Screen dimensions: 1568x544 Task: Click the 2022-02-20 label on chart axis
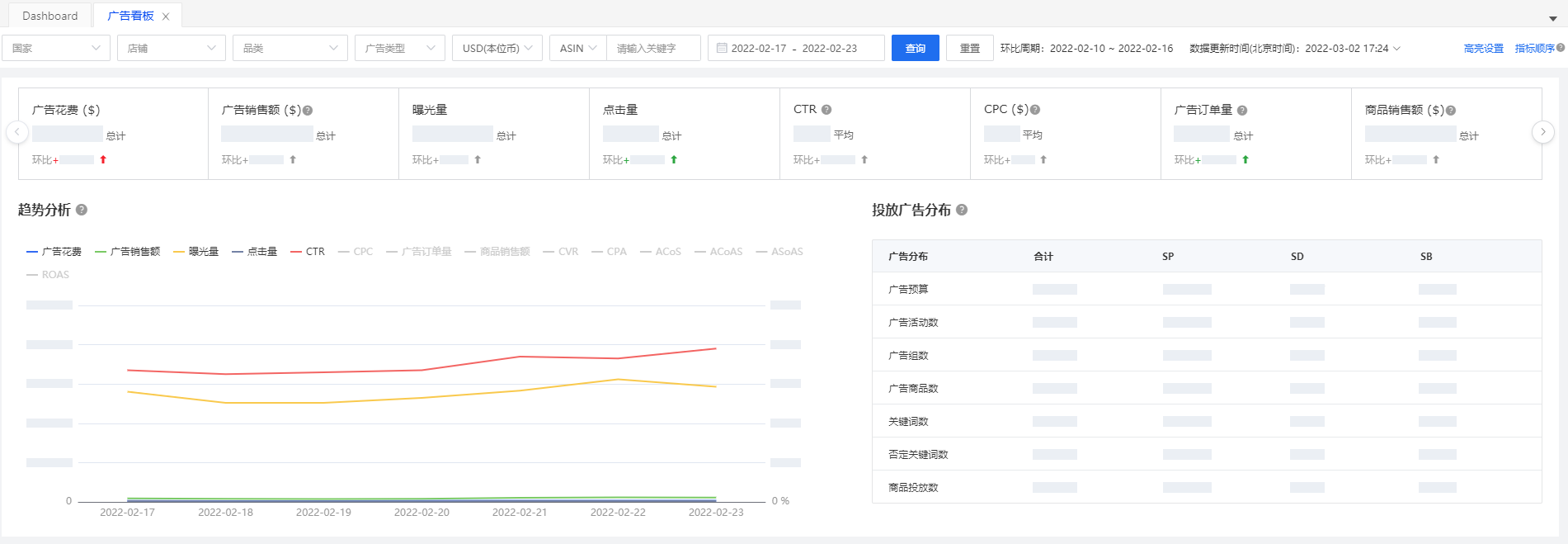click(421, 513)
